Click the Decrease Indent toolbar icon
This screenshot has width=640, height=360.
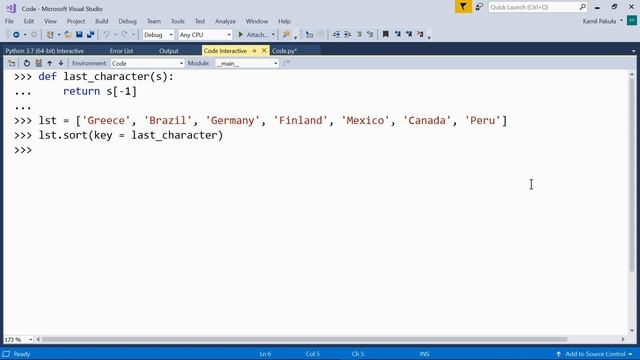pos(336,35)
